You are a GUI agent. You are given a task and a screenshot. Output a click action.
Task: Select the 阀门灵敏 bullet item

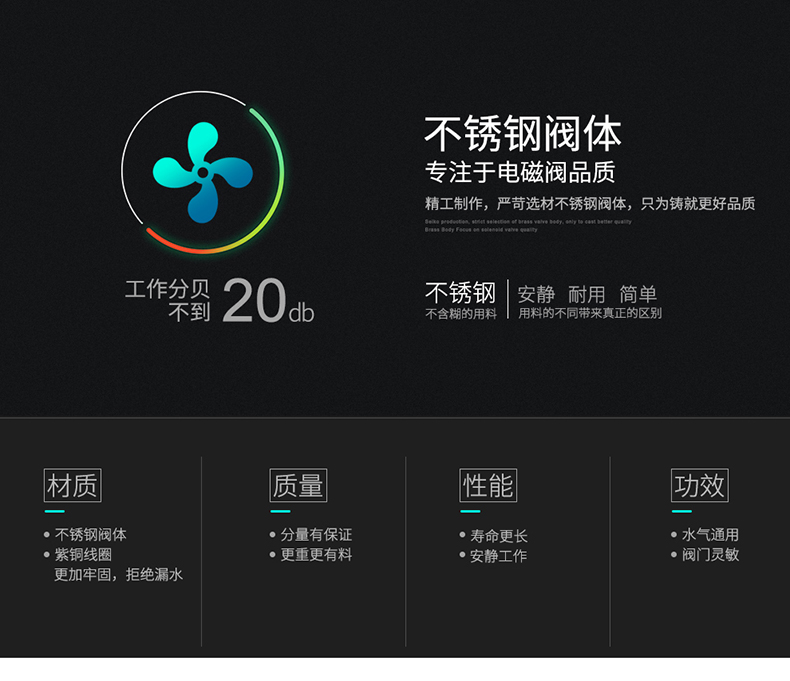pos(710,554)
